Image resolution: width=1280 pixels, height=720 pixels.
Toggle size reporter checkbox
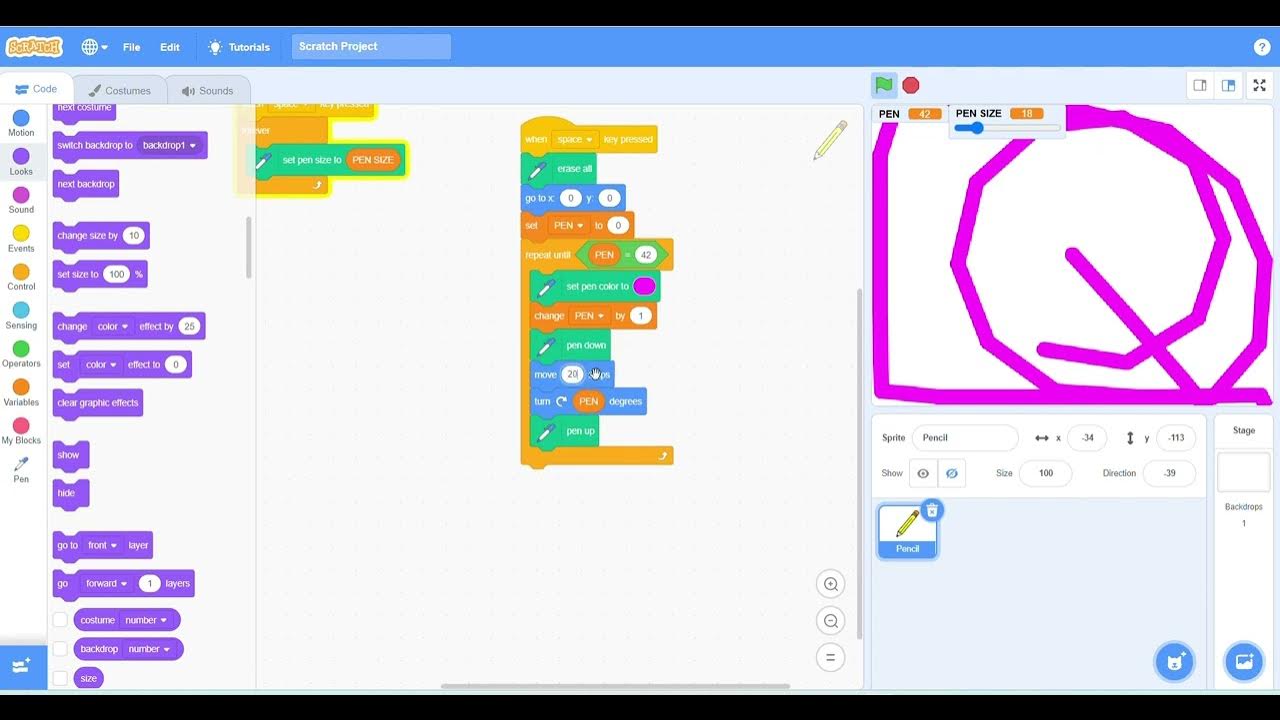click(x=60, y=678)
